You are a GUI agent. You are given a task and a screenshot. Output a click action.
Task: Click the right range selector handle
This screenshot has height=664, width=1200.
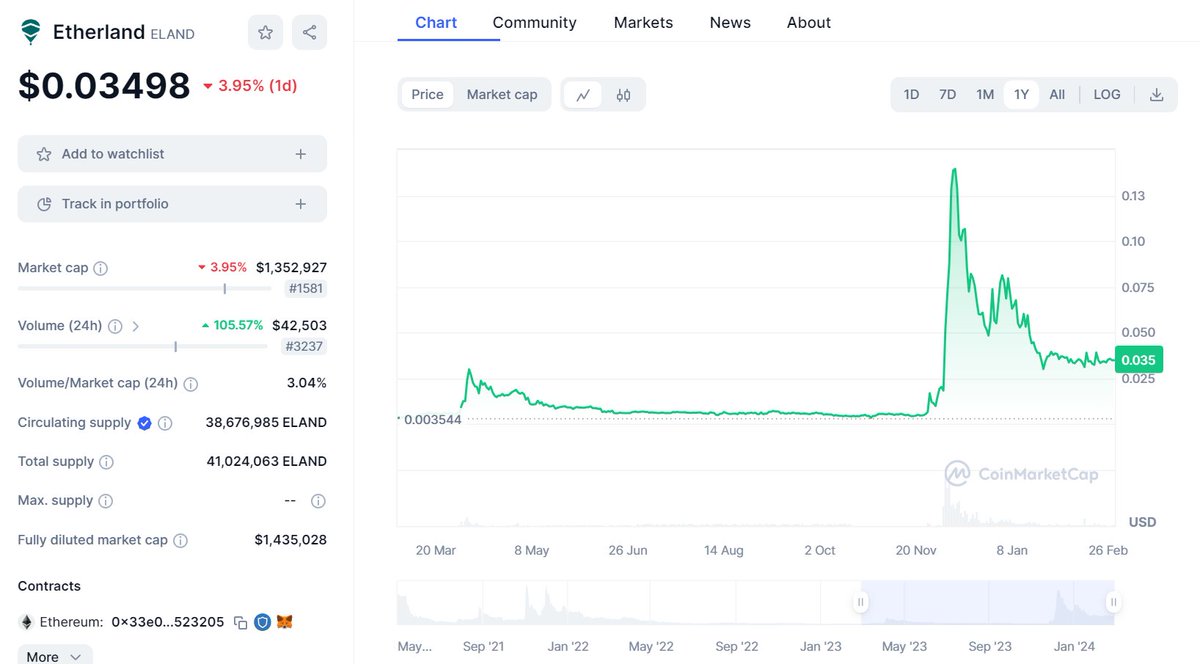(1112, 602)
